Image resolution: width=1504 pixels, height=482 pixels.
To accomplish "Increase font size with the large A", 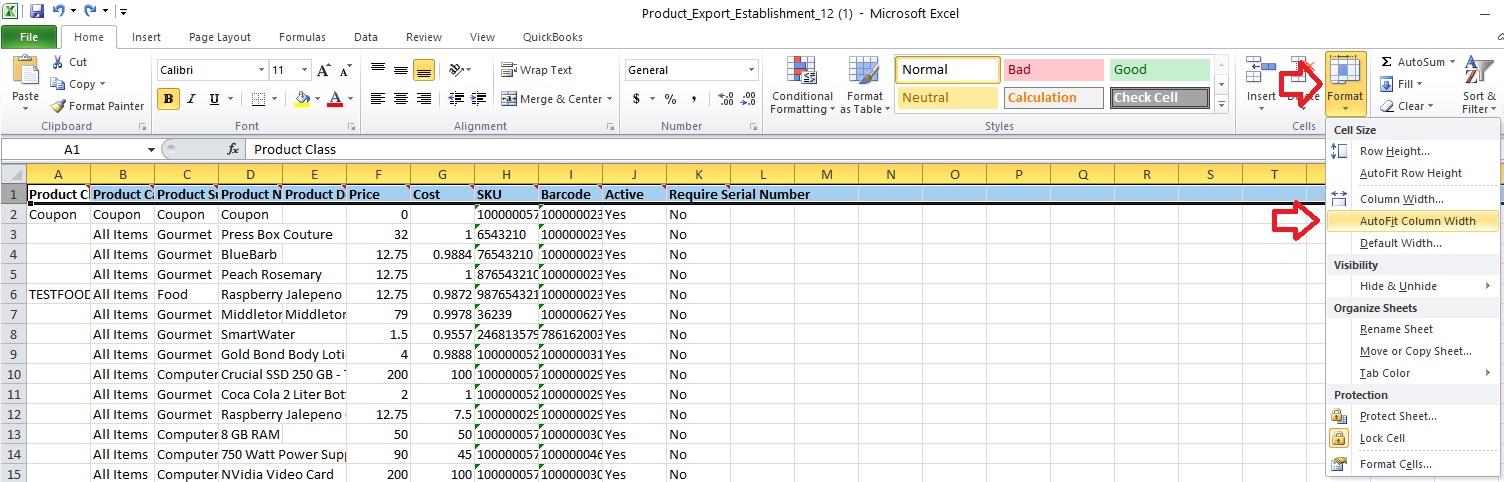I will [324, 70].
